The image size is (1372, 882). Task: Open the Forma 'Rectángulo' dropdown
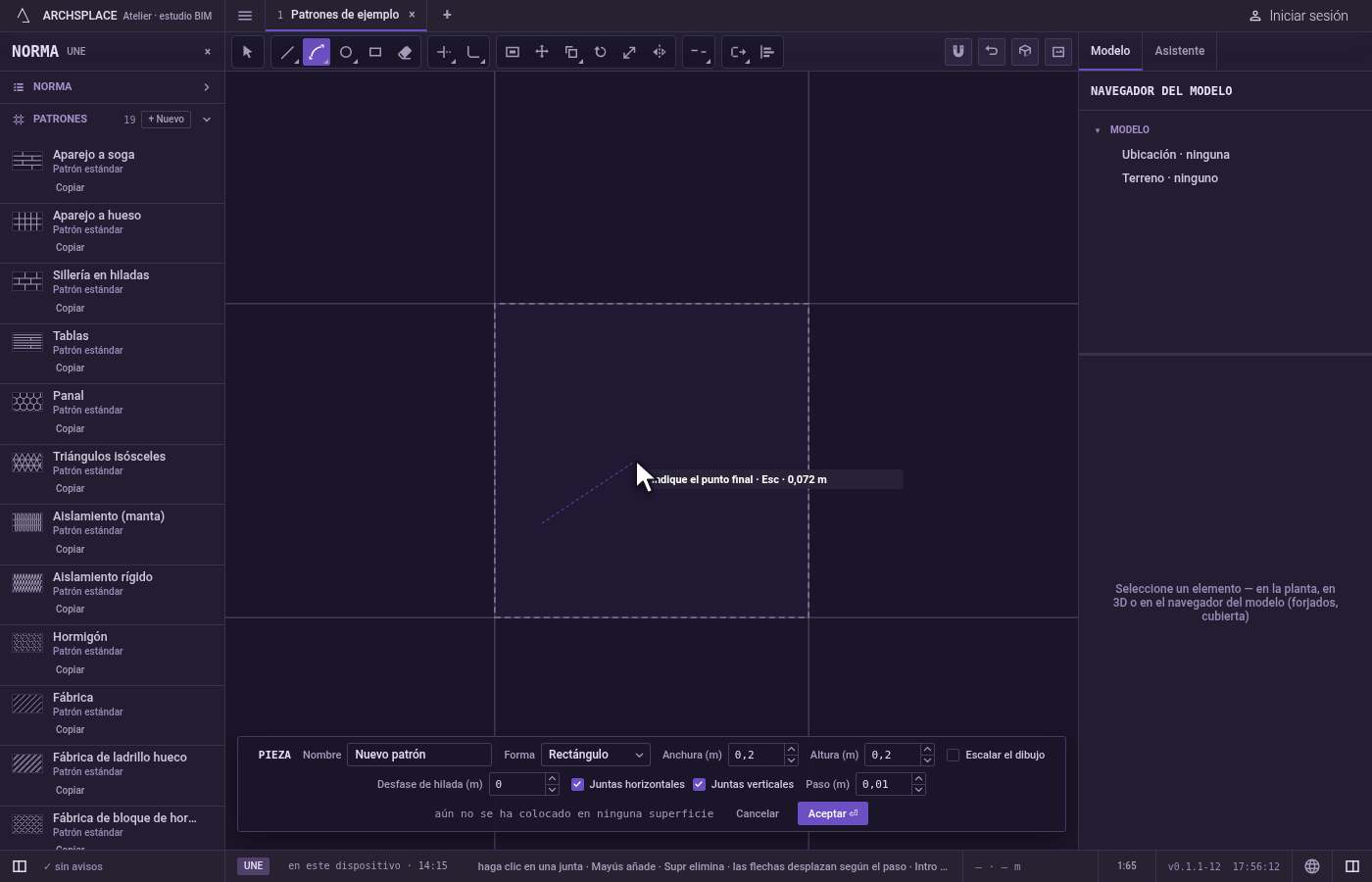coord(595,755)
